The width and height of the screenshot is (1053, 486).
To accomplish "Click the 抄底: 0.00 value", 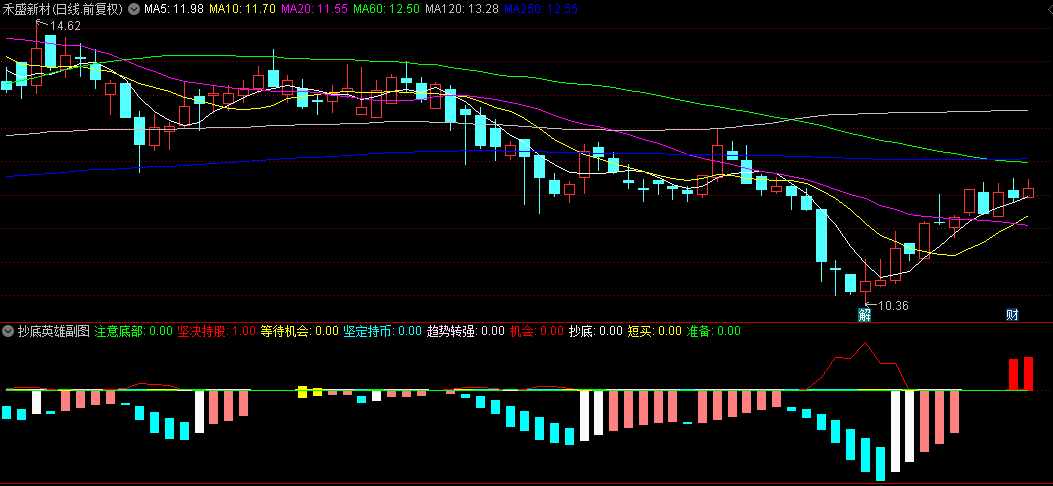I will [596, 331].
